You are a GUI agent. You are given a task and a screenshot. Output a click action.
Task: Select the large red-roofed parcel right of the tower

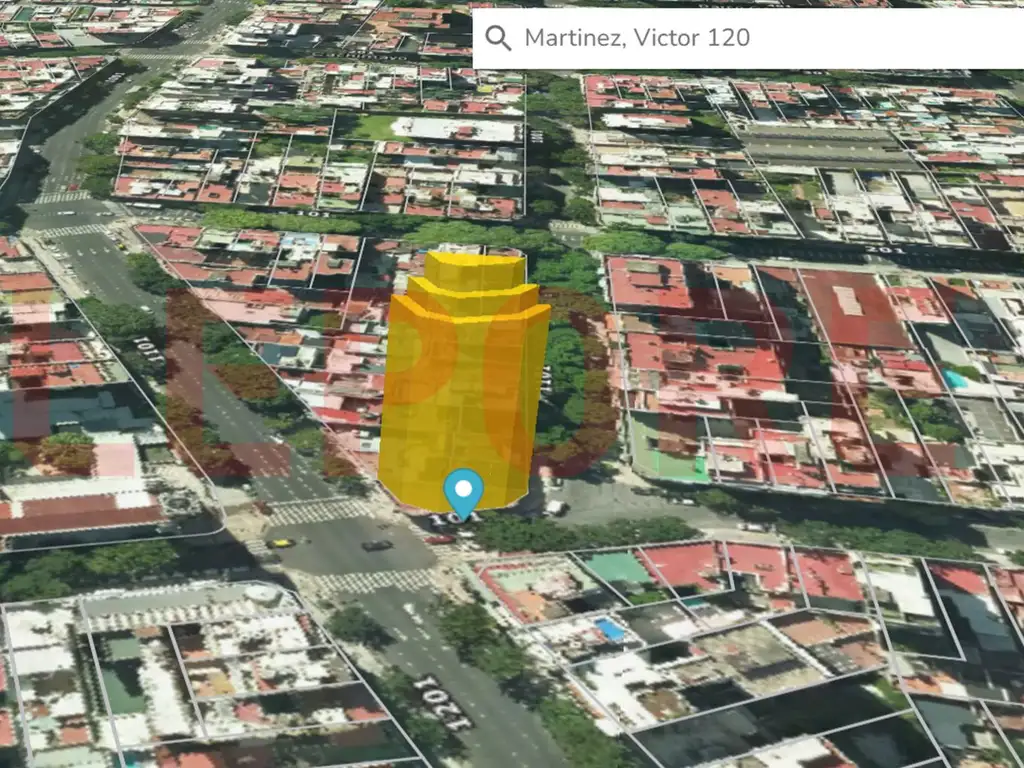click(850, 310)
